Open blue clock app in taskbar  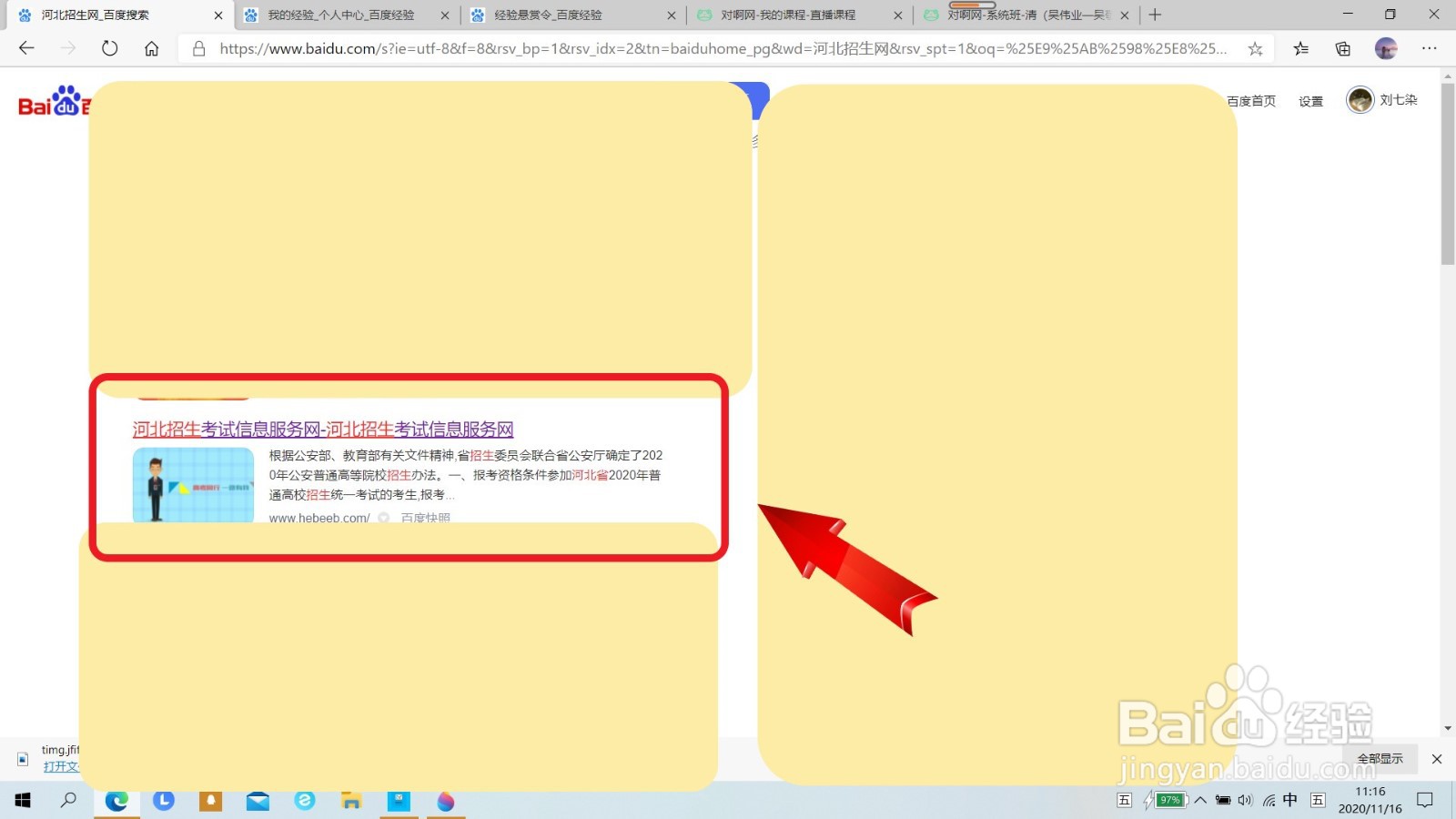pos(164,801)
